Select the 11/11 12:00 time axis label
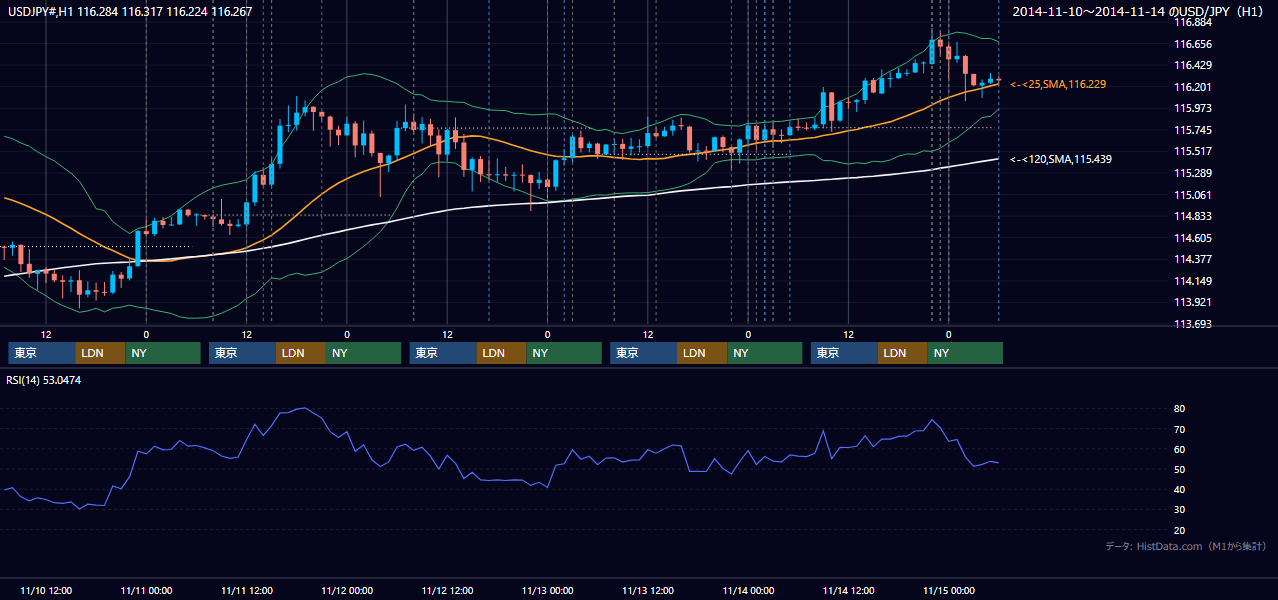 click(x=246, y=590)
